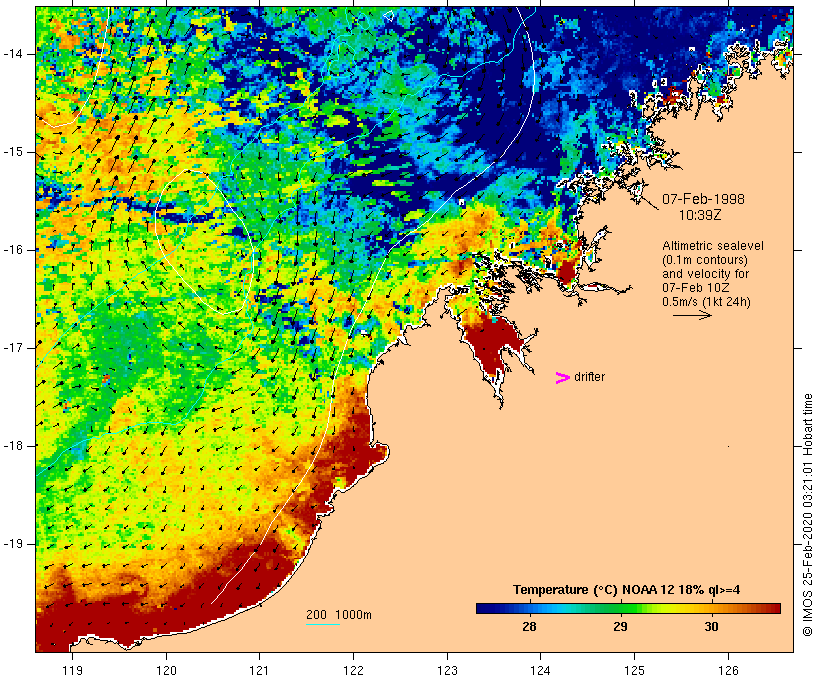Viewport: 820px width, 680px height.
Task: Click the latitude label -14
Action: pyautogui.click(x=13, y=54)
